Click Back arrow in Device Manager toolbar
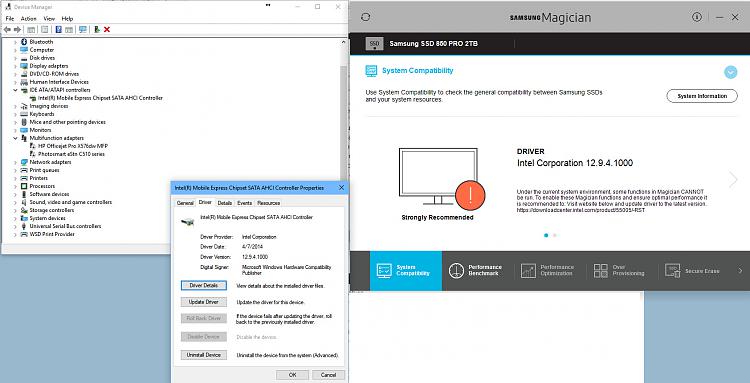750x383 pixels. coord(7,30)
